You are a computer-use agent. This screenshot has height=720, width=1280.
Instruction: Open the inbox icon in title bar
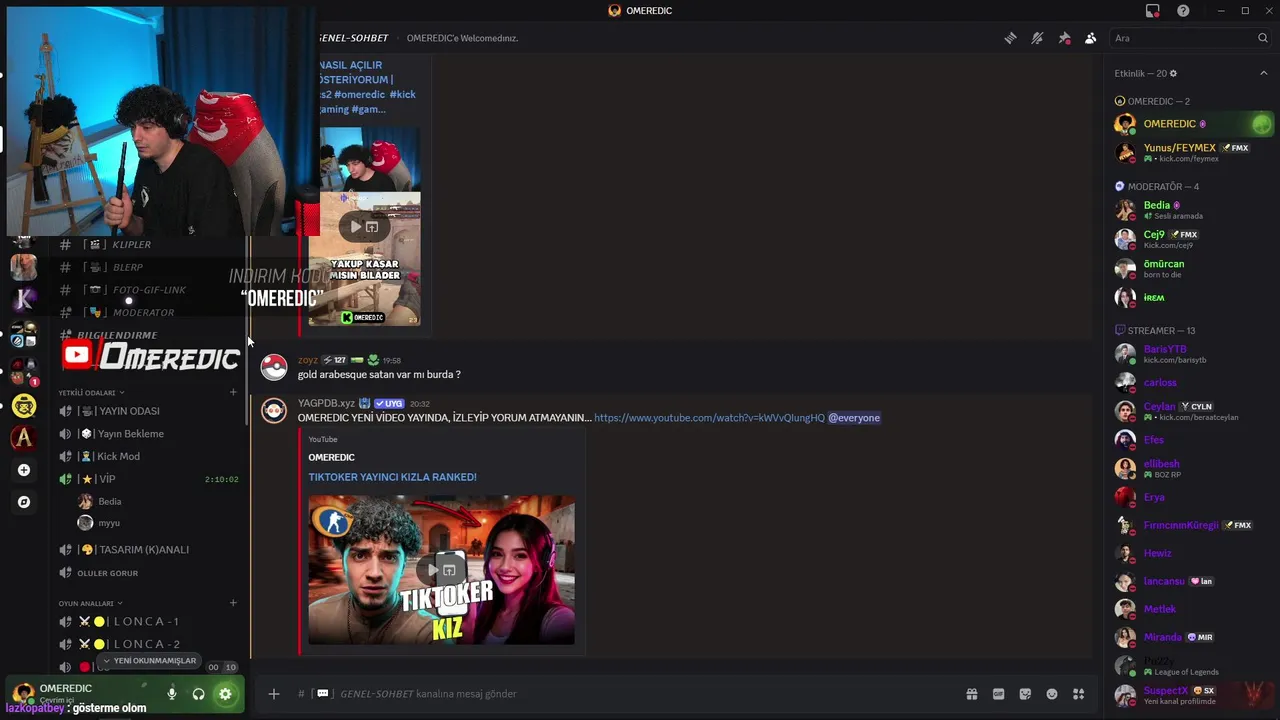click(1153, 11)
